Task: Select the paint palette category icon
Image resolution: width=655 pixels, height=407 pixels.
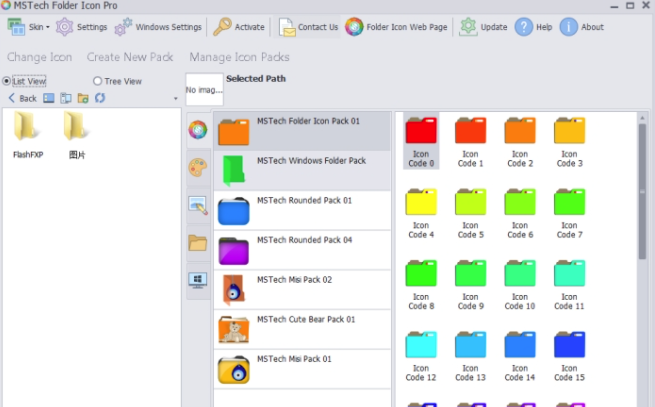Action: tap(198, 168)
